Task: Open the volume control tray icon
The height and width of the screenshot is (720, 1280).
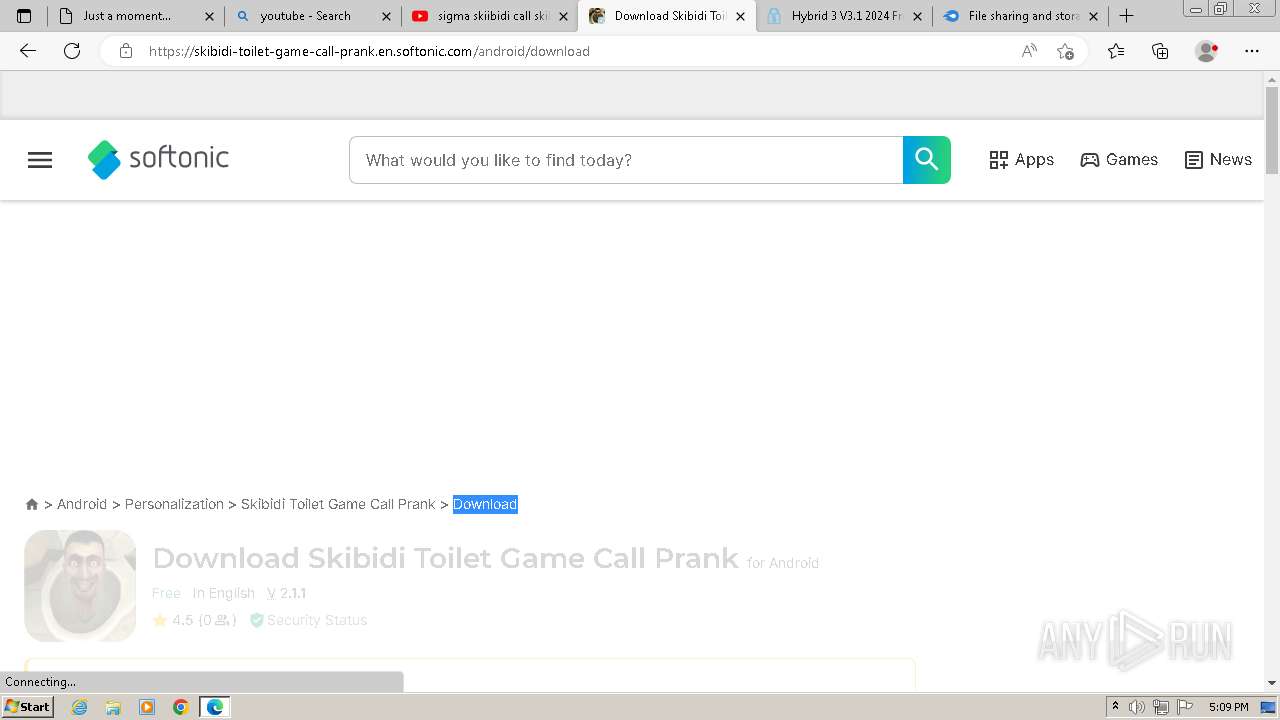Action: tap(1137, 707)
